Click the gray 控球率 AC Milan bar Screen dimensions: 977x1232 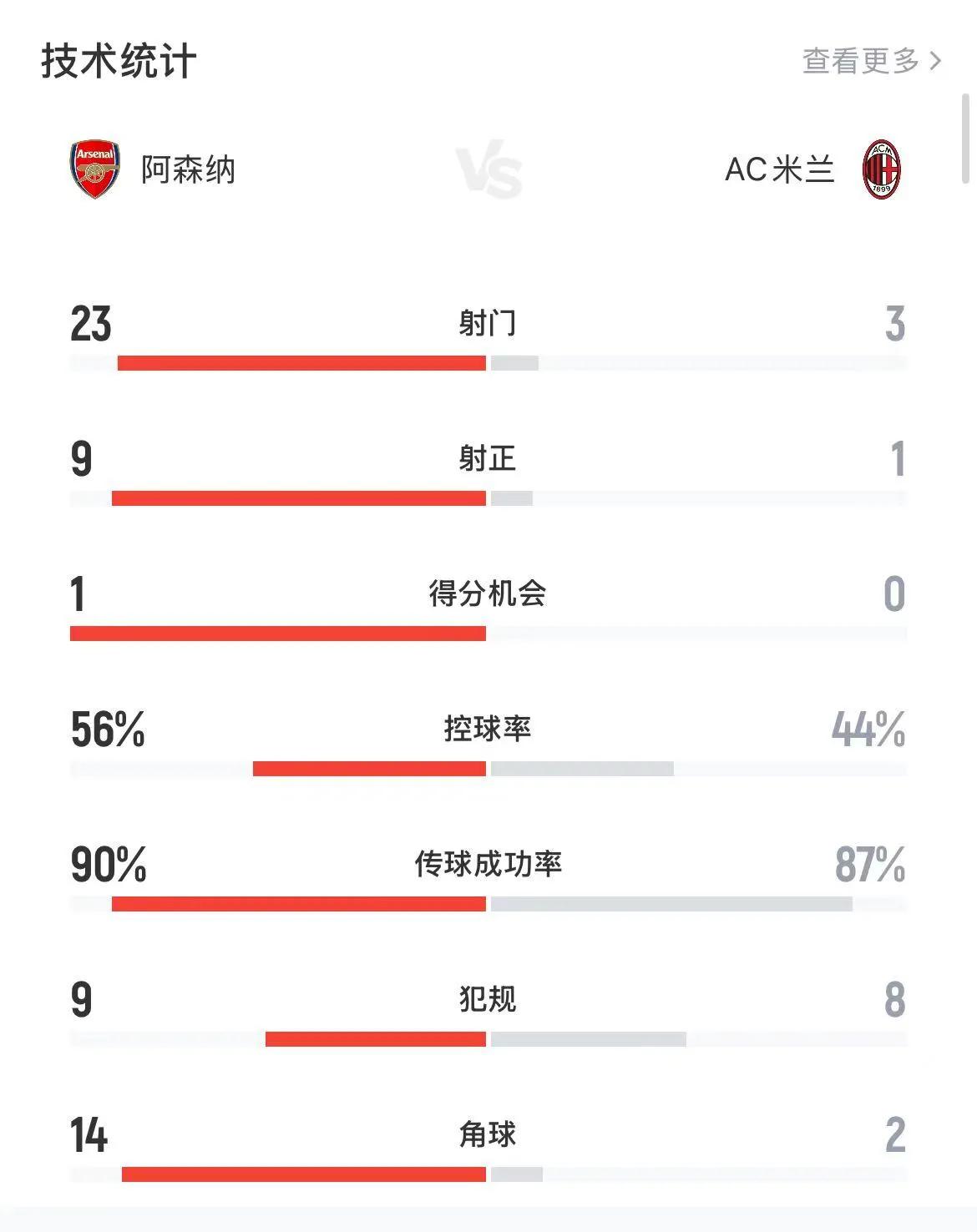coord(582,769)
